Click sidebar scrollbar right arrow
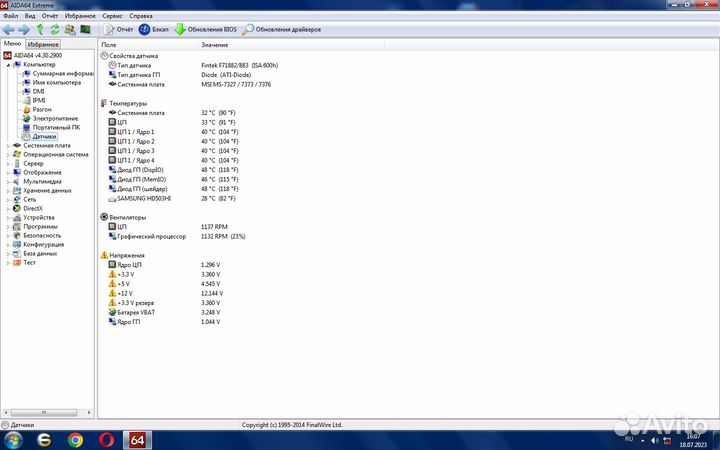 pos(89,412)
